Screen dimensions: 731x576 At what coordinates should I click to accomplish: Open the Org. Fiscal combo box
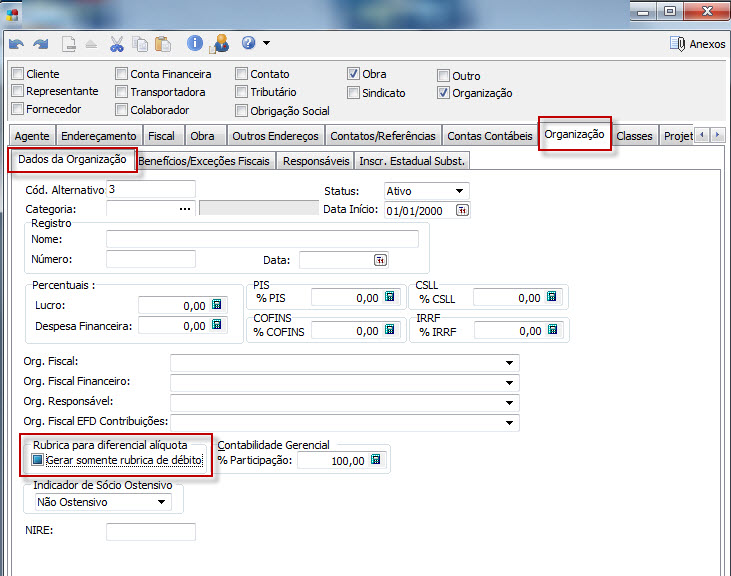(509, 362)
